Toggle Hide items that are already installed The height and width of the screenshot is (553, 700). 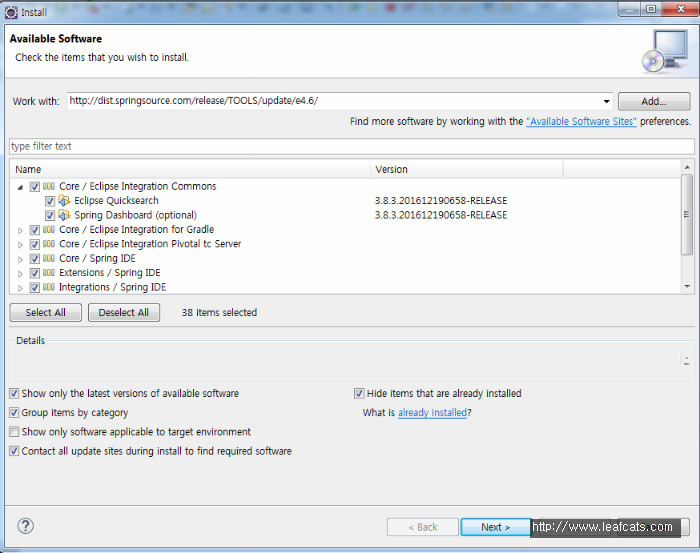pos(359,393)
